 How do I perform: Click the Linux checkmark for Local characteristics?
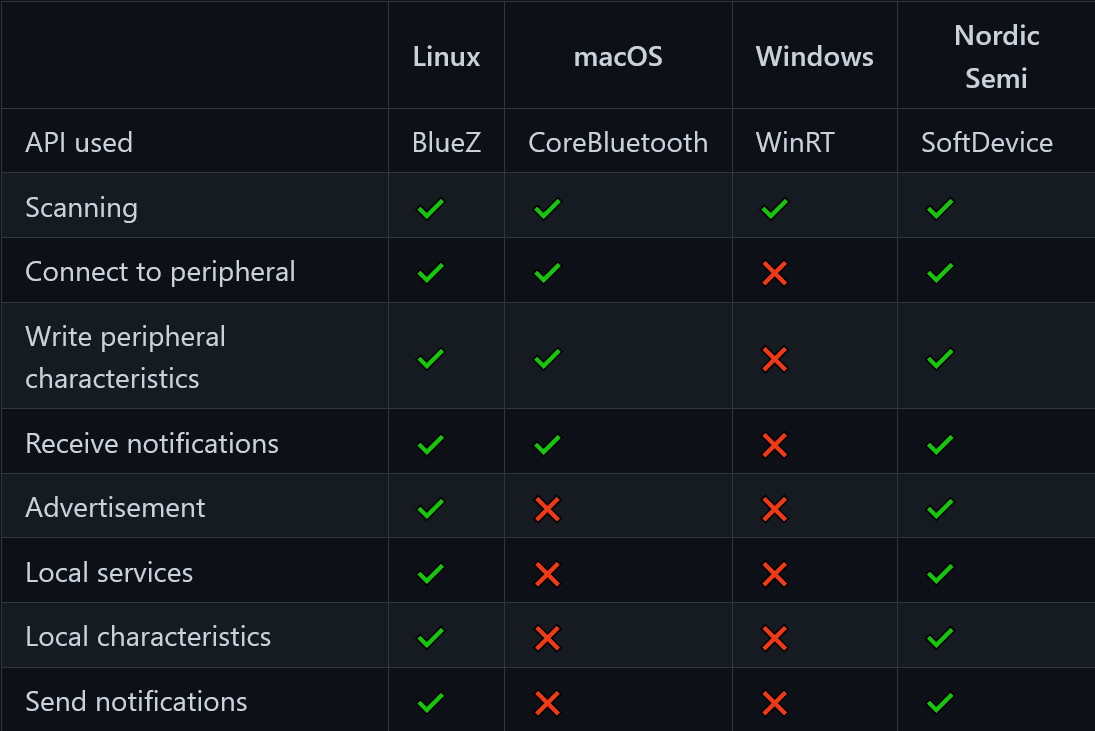click(430, 637)
